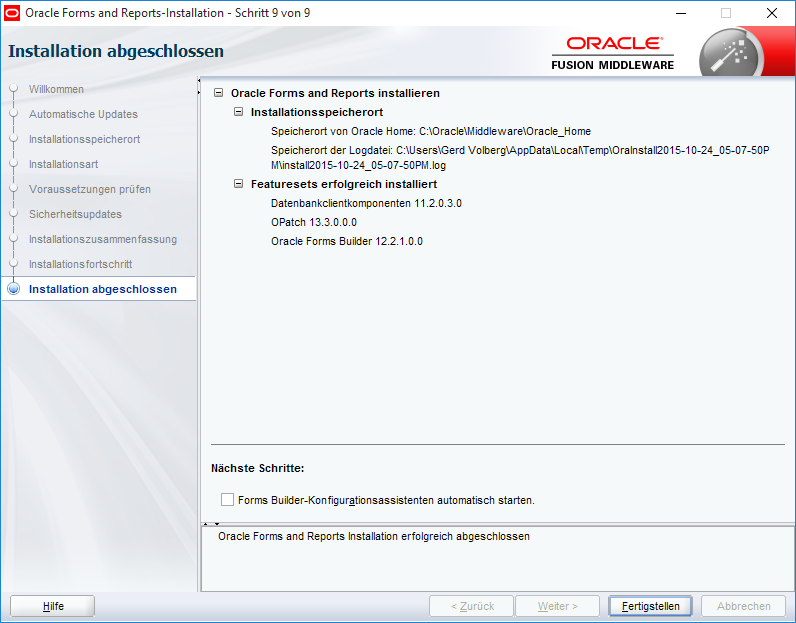Select the Installationsspeicherort step in sidebar
Viewport: 796px width, 623px height.
[x=84, y=139]
